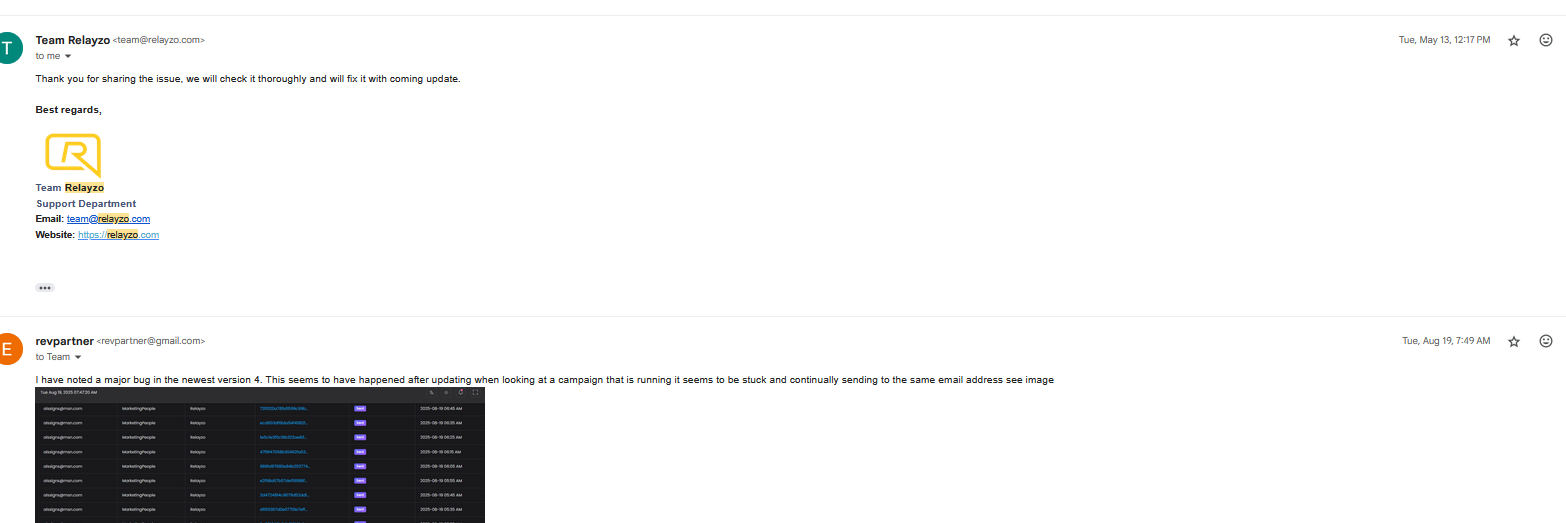
Task: Click the revpartner orange sender avatar
Action: tap(9, 349)
